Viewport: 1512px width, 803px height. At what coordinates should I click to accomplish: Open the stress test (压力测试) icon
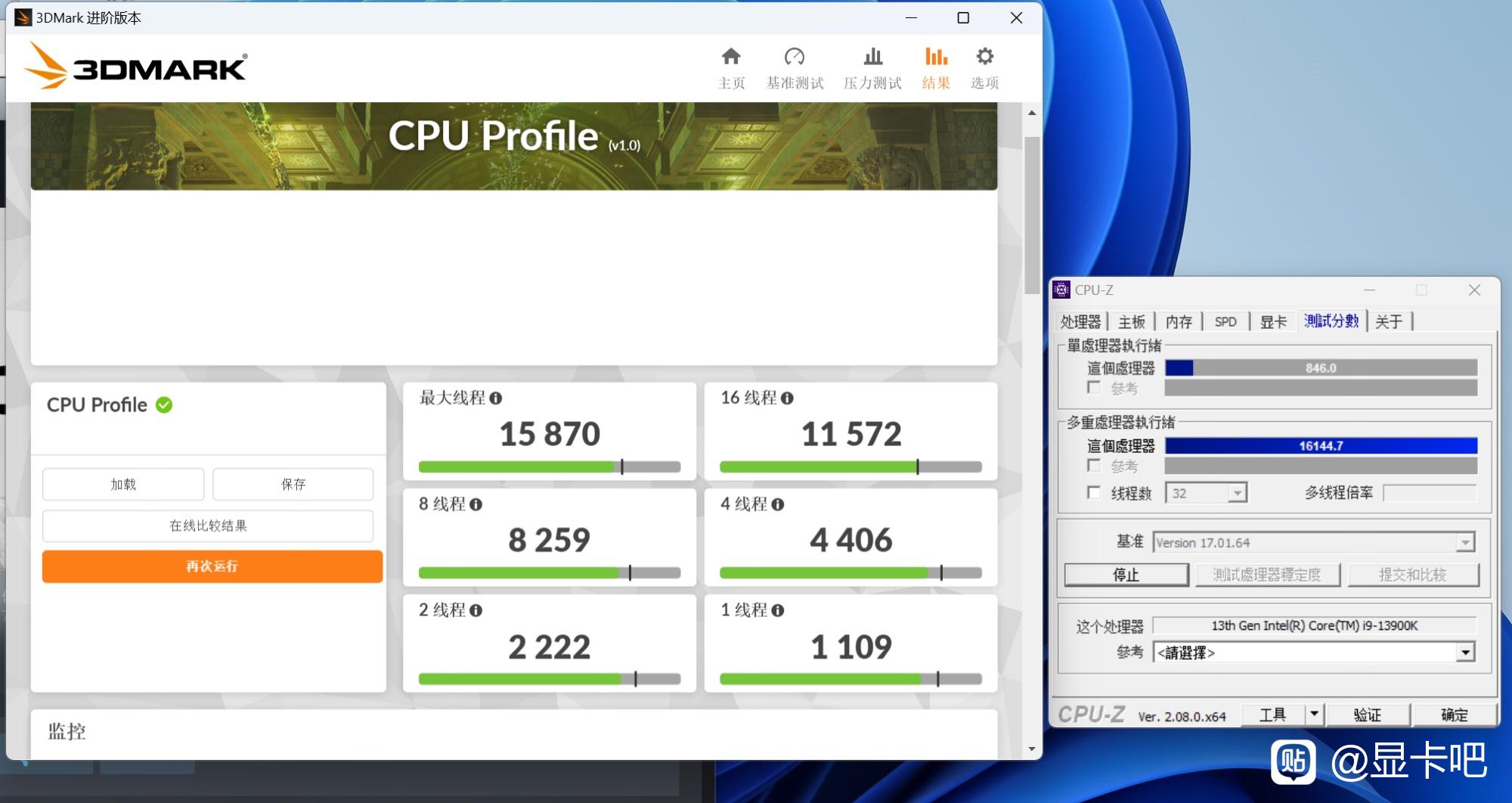(x=873, y=57)
